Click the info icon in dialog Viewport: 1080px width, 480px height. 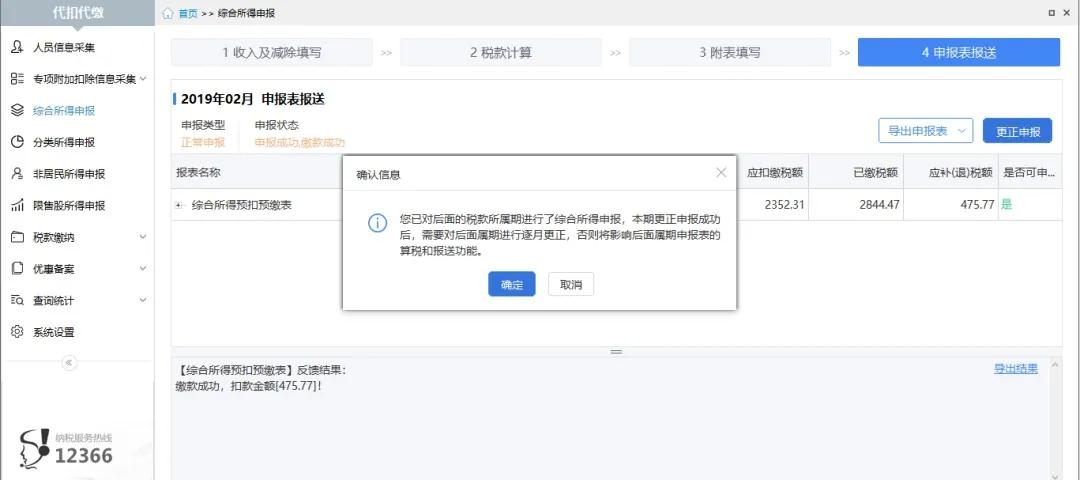[x=377, y=222]
